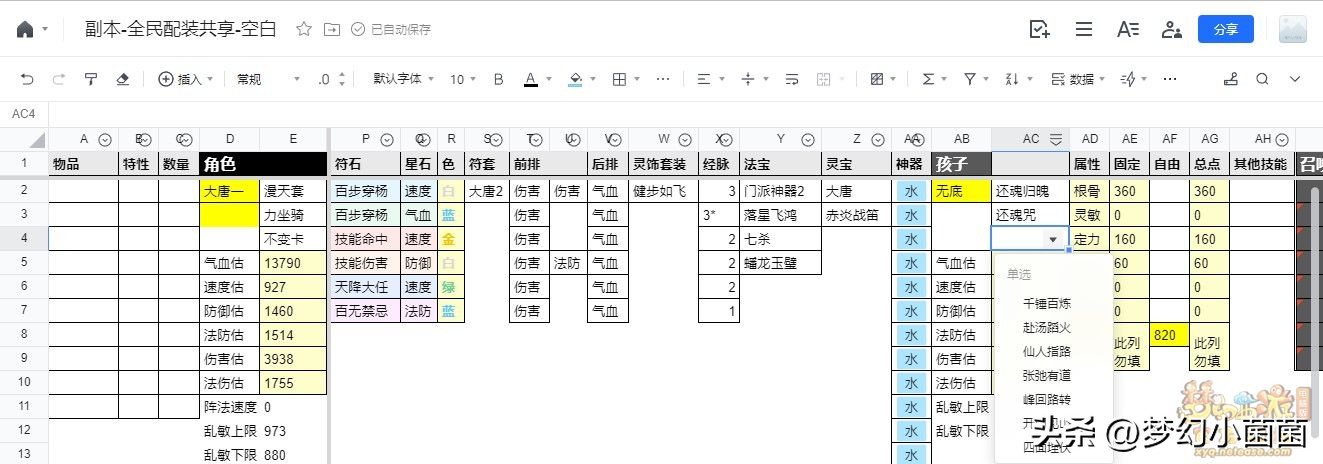Click the redo arrow
The height and width of the screenshot is (464, 1323).
point(59,79)
